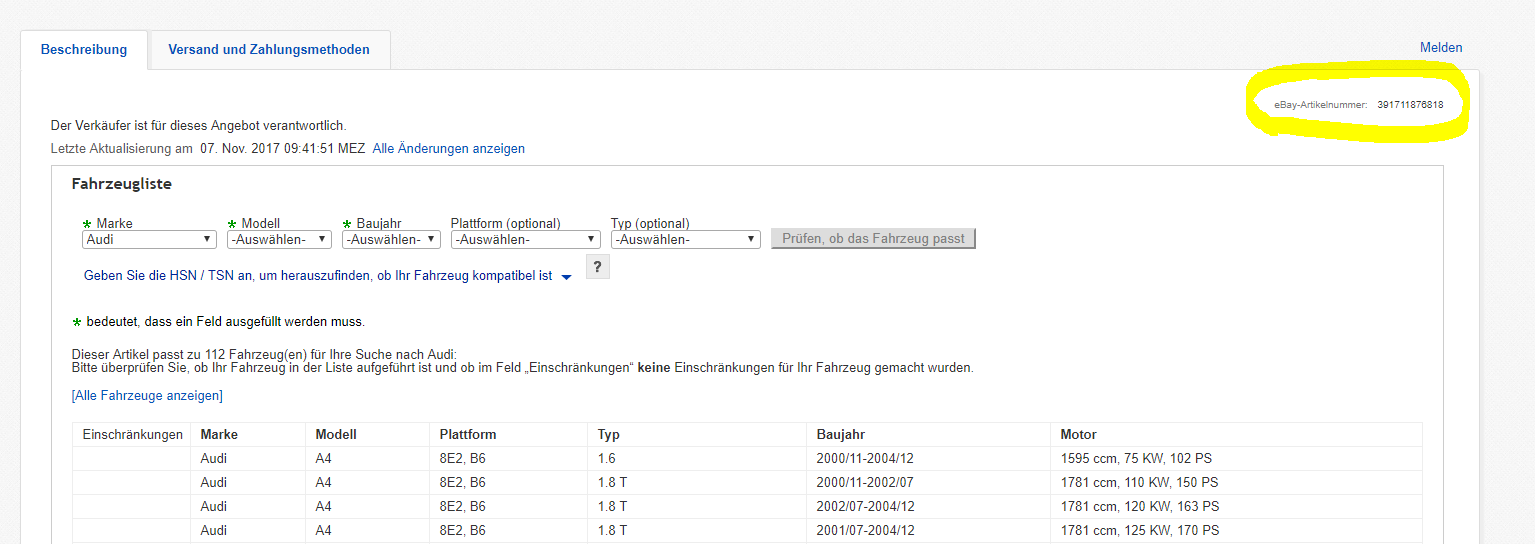The width and height of the screenshot is (1535, 544).
Task: Open the Plattform (optional) dropdown
Action: (525, 240)
